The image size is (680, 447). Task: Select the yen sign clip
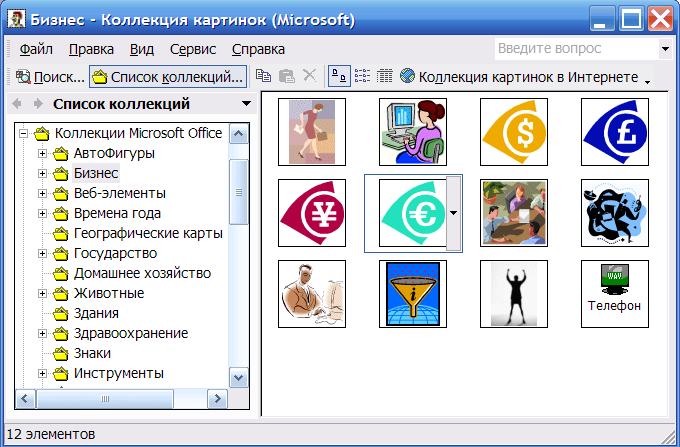click(312, 213)
